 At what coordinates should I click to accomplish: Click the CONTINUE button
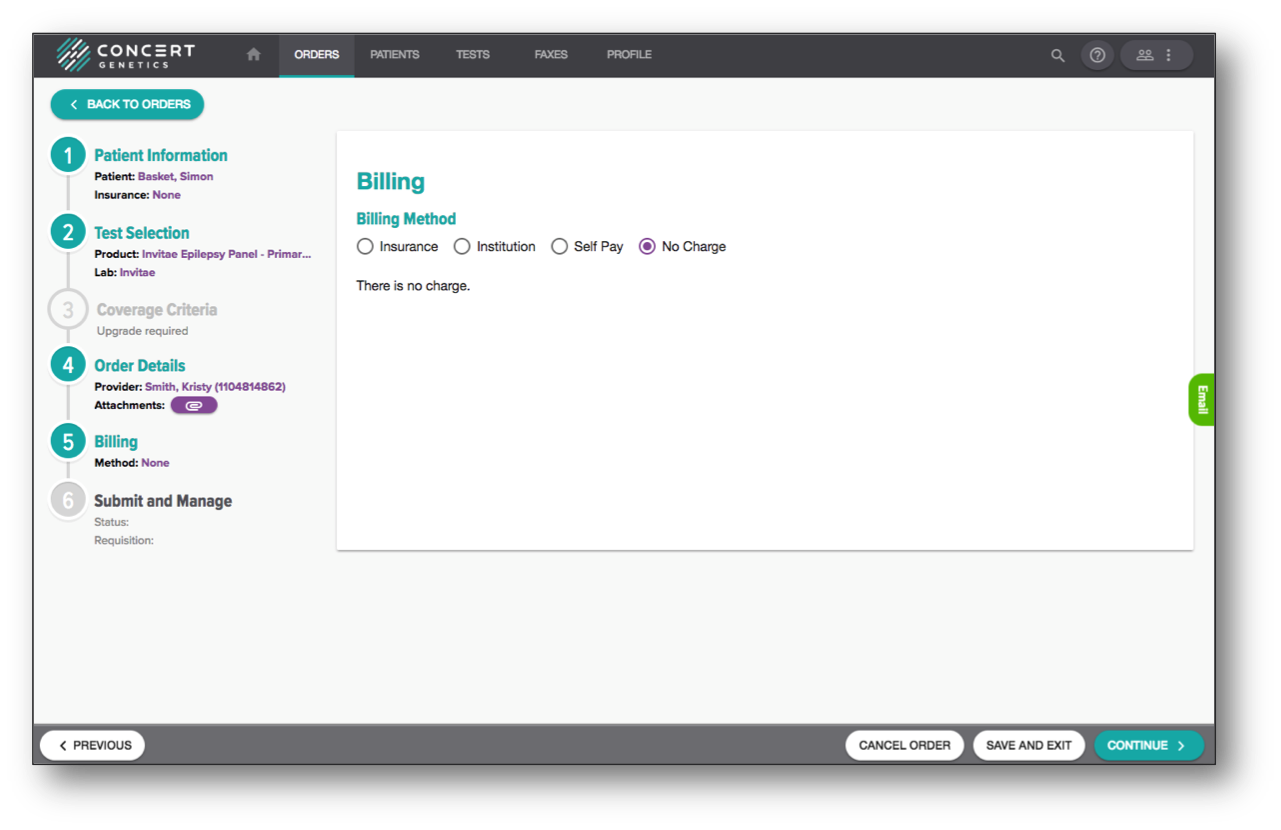(1148, 745)
